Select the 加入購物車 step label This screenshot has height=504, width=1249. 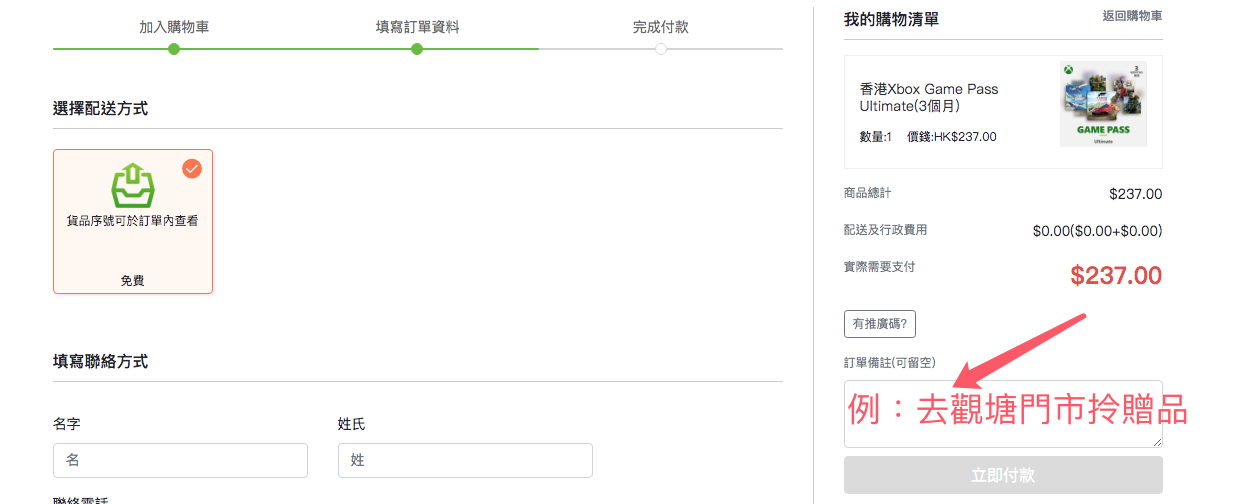tap(174, 27)
